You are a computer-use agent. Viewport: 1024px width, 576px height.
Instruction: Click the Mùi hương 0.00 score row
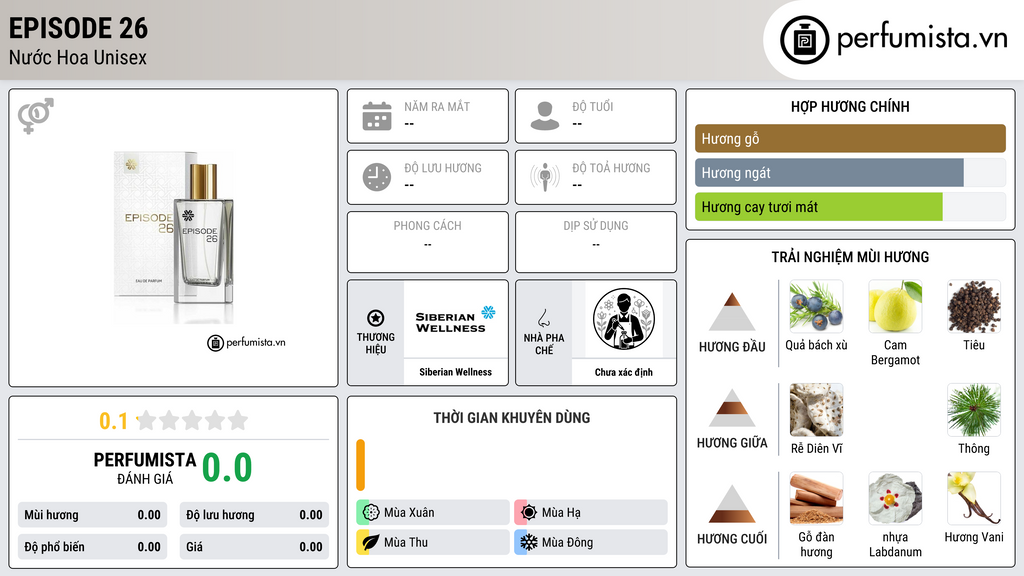(x=93, y=515)
